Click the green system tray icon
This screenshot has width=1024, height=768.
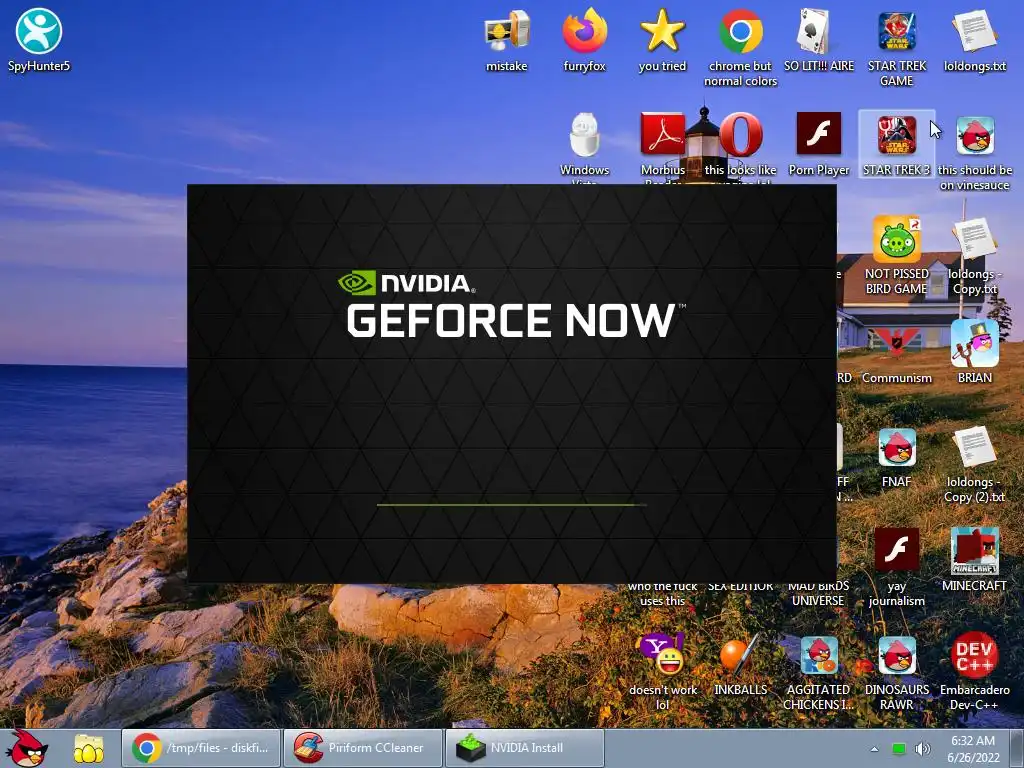tap(899, 749)
